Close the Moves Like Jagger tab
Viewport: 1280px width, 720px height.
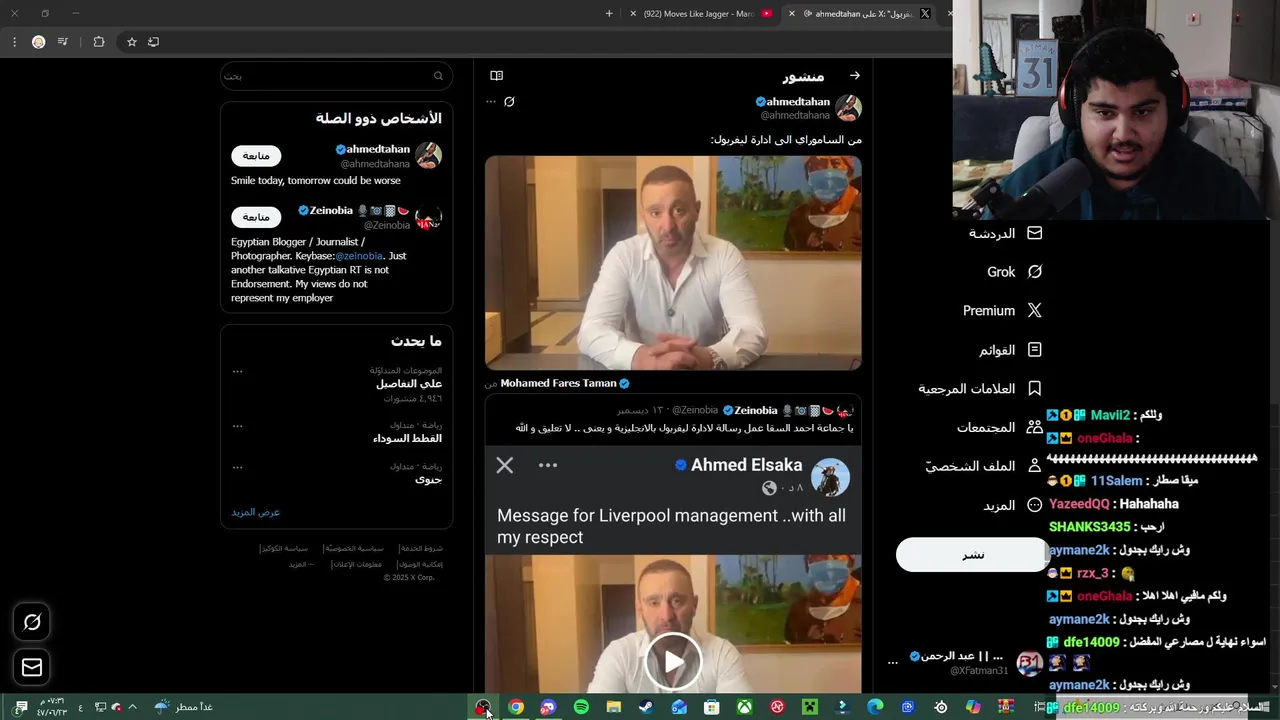tap(632, 13)
